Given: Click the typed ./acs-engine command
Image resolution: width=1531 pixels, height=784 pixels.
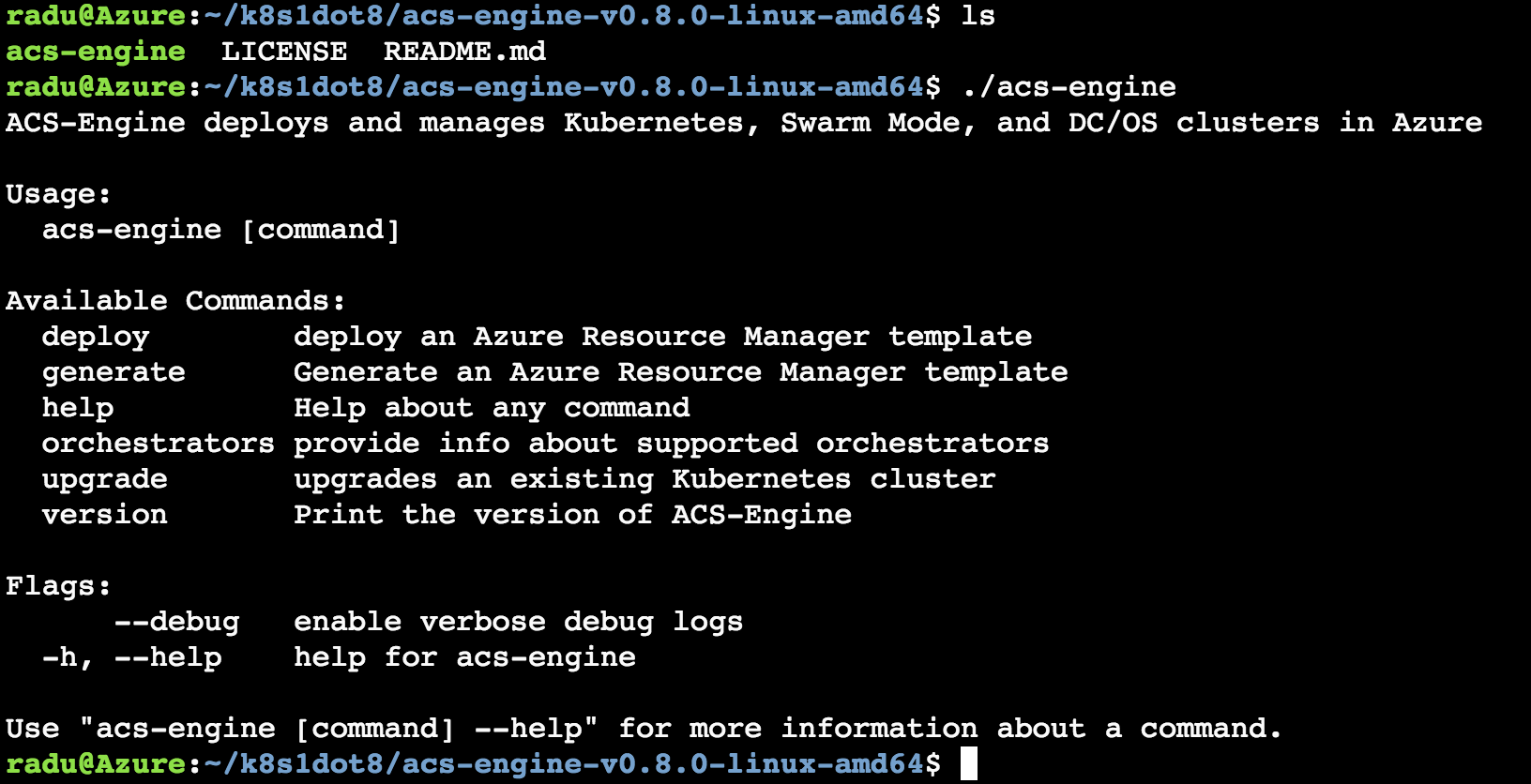Looking at the screenshot, I should point(1069,87).
